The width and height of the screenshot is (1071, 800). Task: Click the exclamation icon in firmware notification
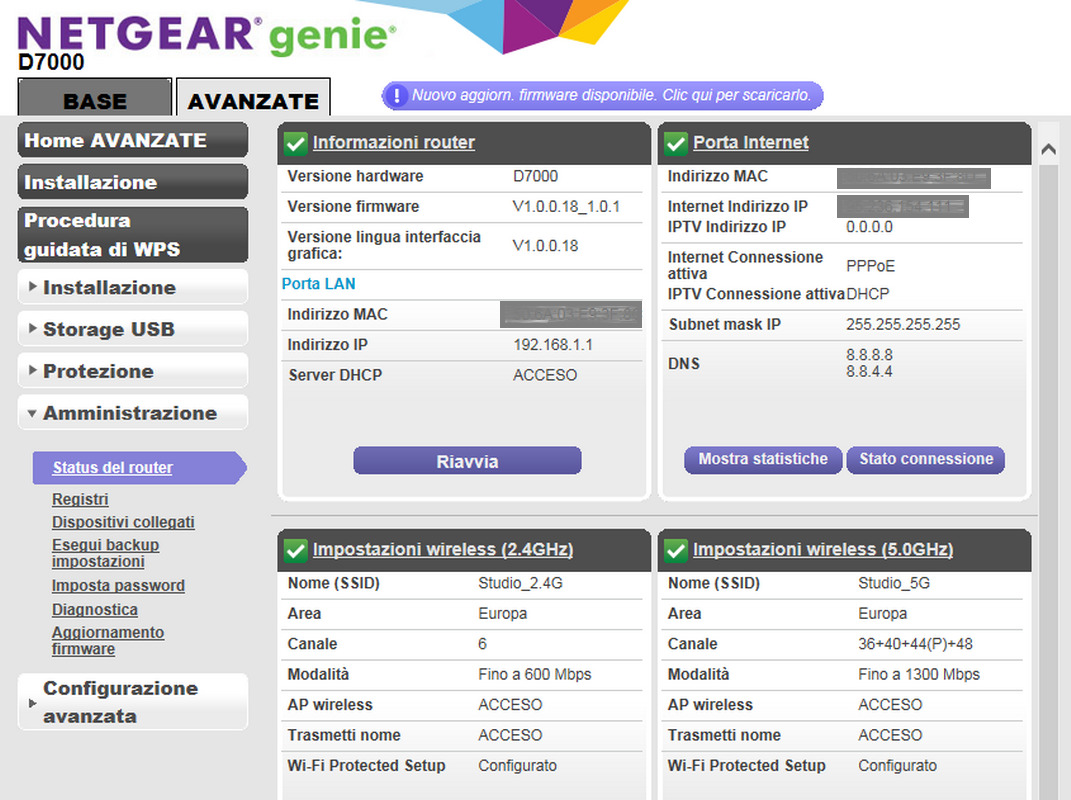(x=397, y=96)
